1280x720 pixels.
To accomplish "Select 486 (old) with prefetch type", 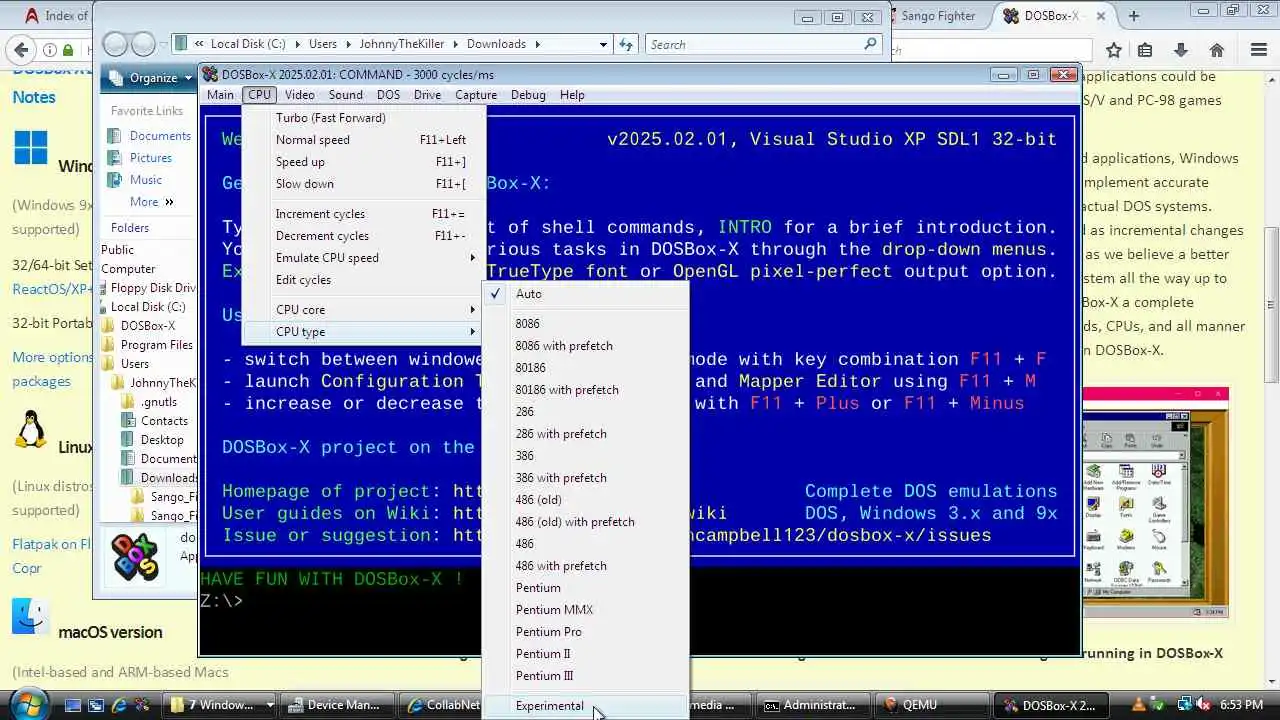I will (x=586, y=522).
